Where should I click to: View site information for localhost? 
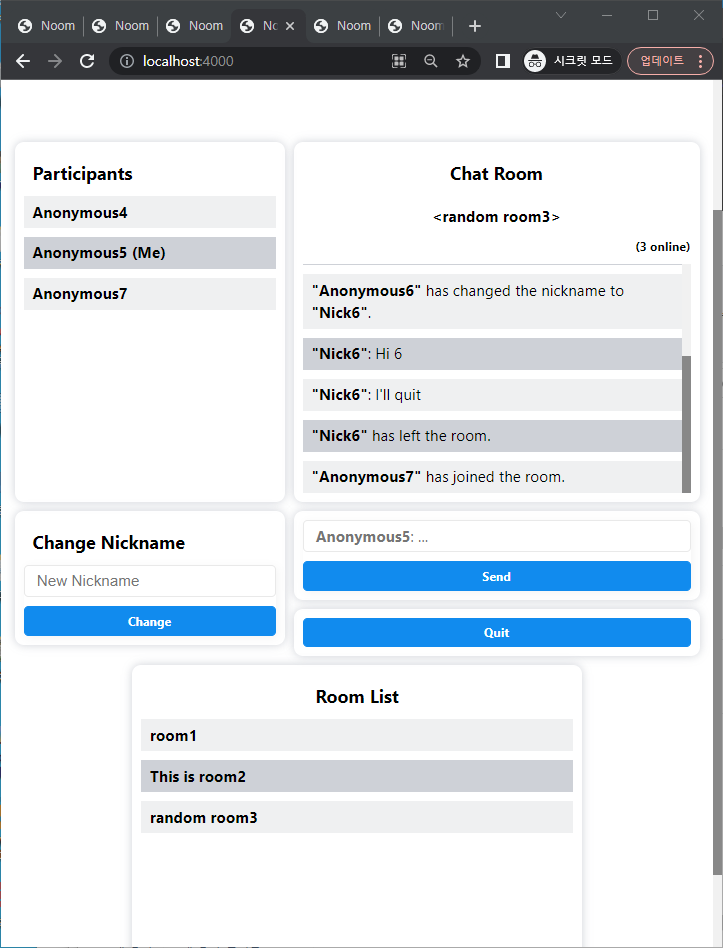click(x=127, y=61)
